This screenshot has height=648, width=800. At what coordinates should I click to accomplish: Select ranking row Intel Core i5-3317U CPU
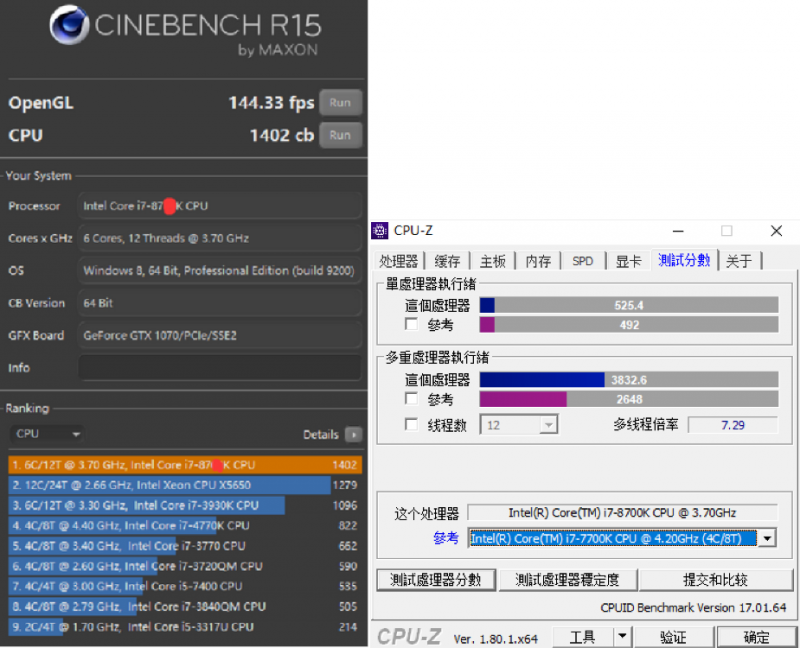(185, 627)
